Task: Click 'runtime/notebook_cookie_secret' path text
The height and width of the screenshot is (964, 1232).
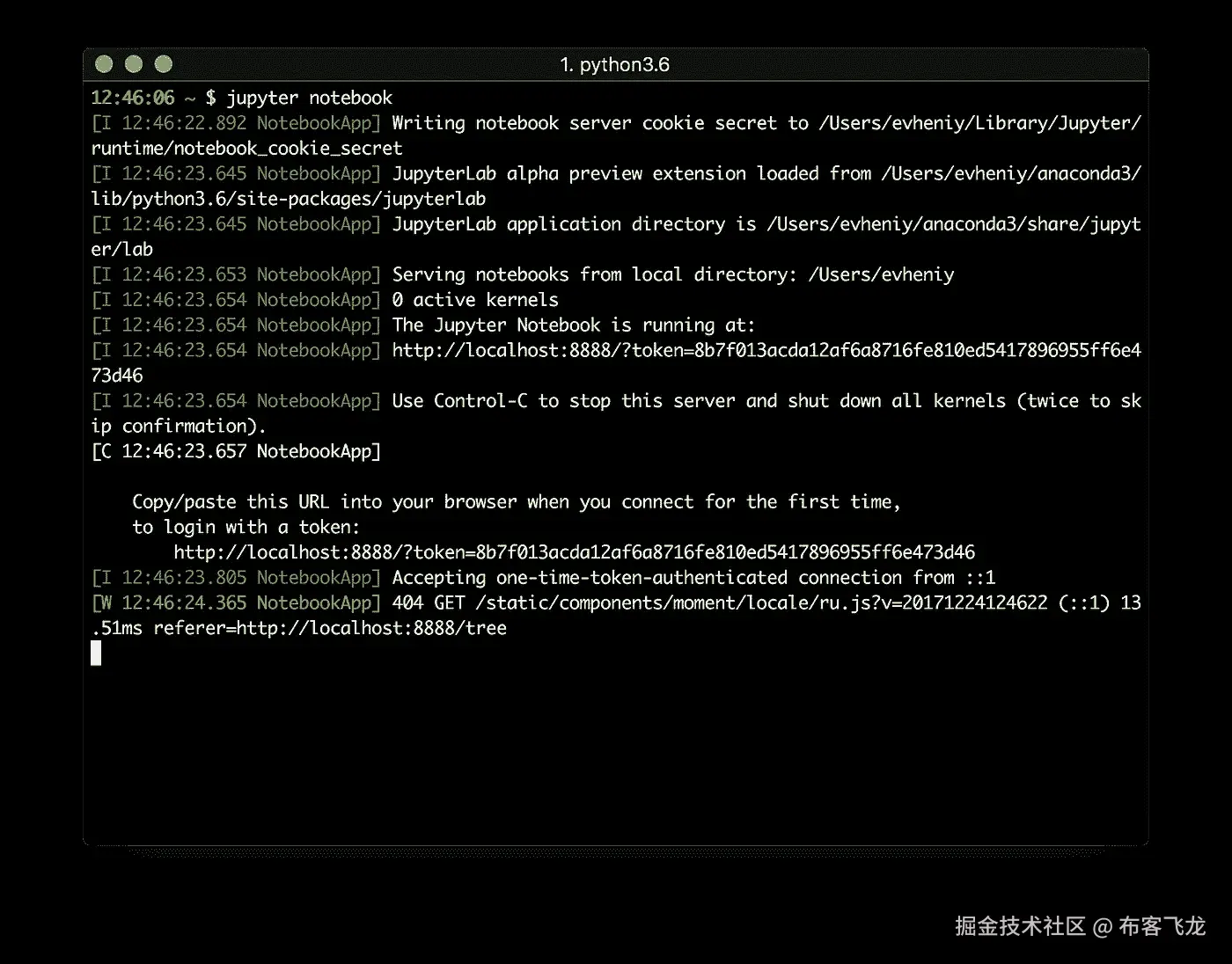Action: tap(246, 149)
